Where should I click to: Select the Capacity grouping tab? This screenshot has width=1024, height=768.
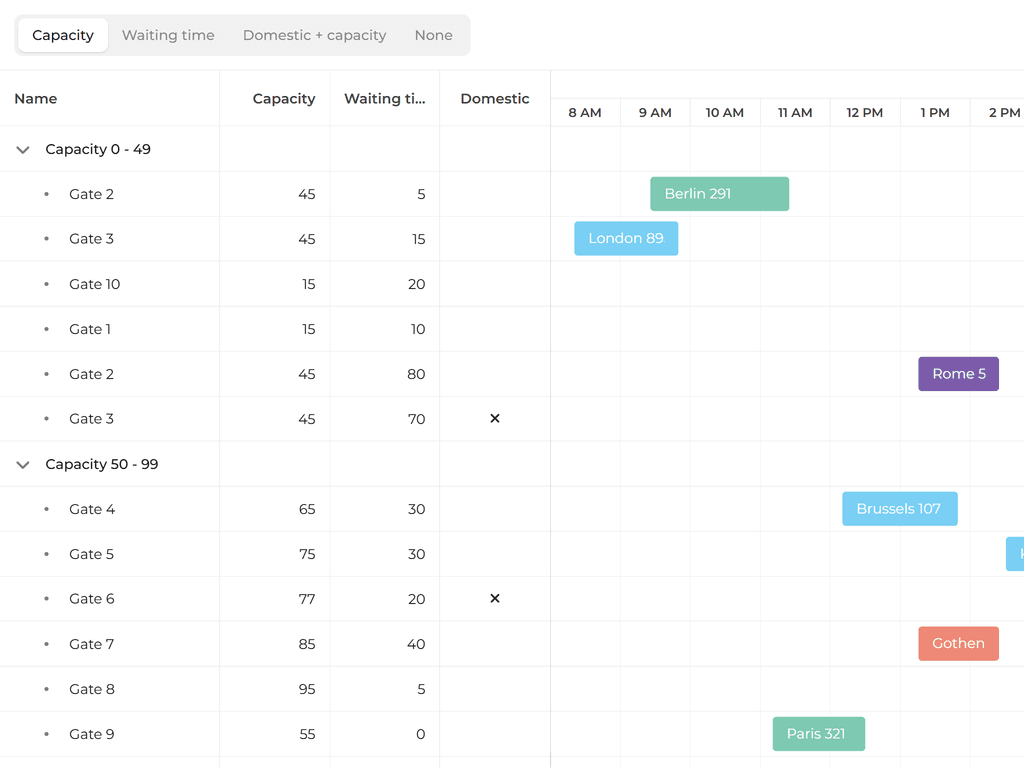(x=63, y=35)
